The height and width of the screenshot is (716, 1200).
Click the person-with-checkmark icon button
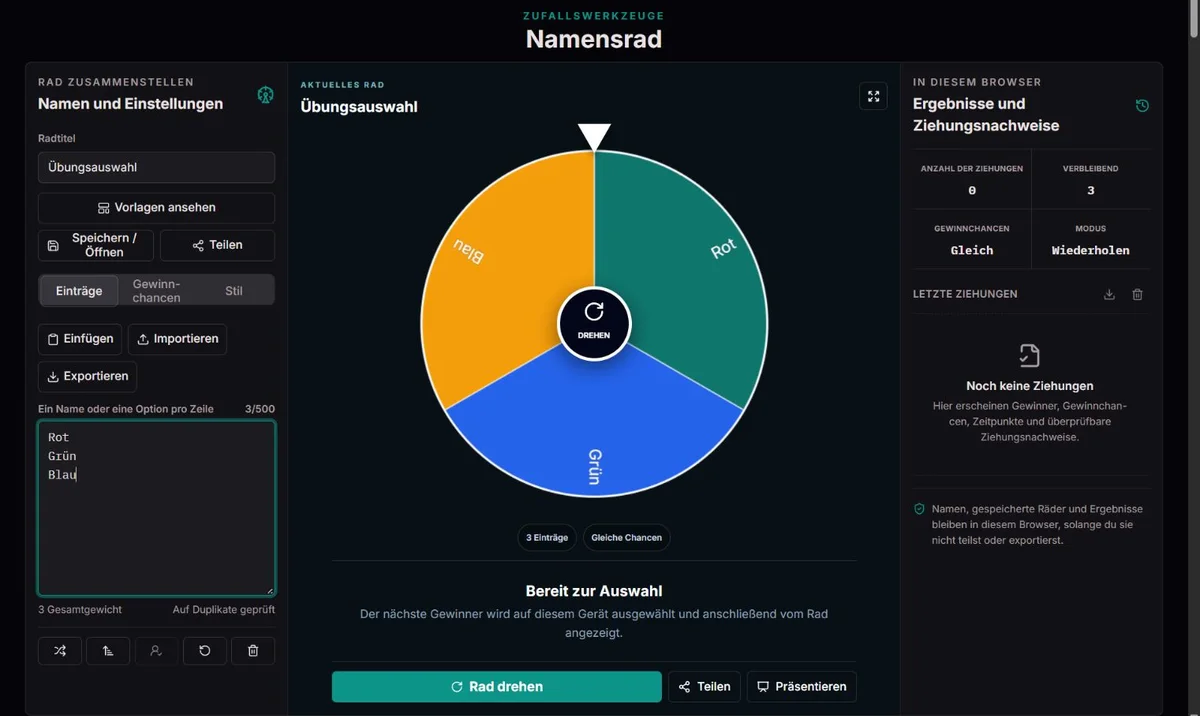156,650
